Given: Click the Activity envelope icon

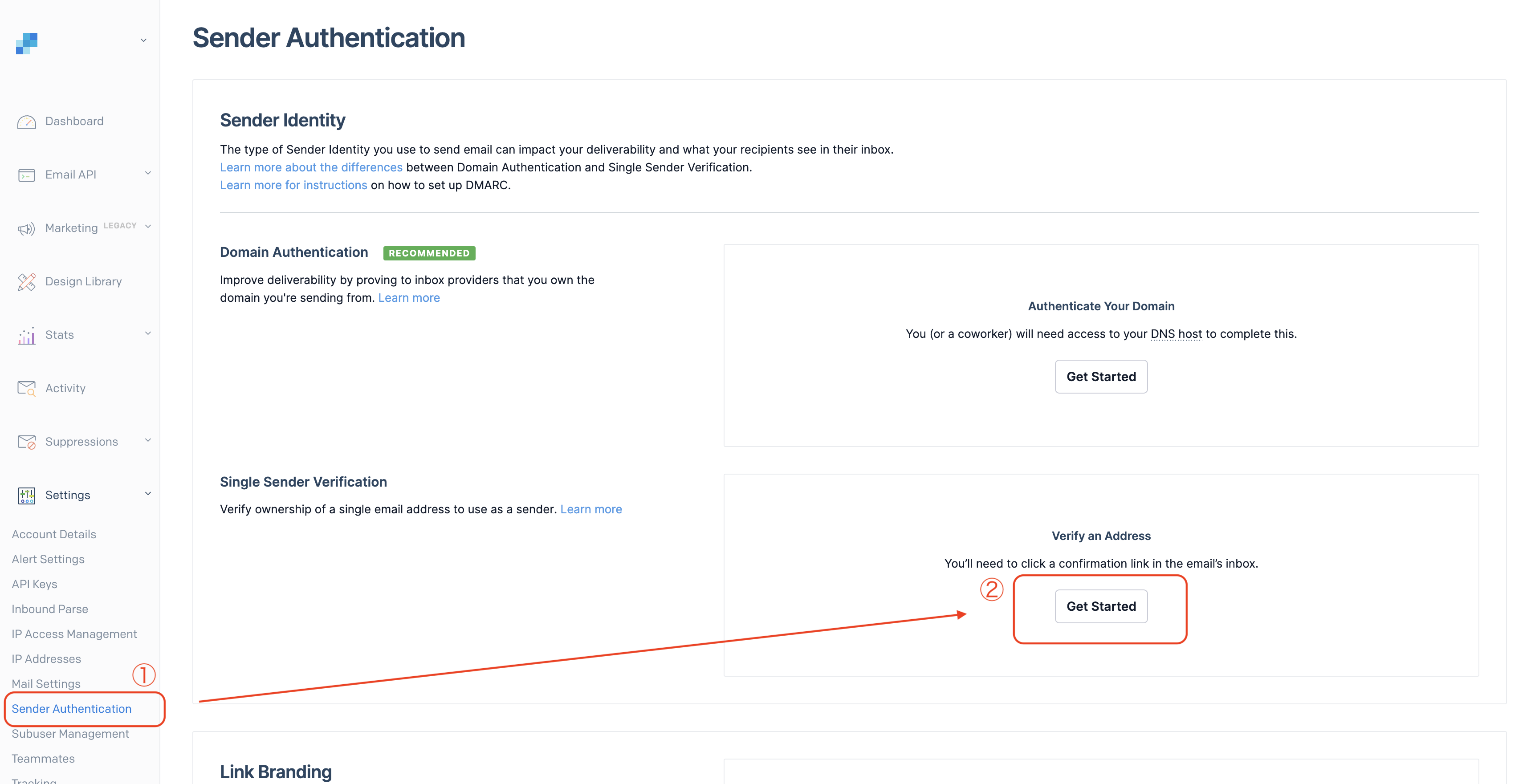Looking at the screenshot, I should pos(26,389).
